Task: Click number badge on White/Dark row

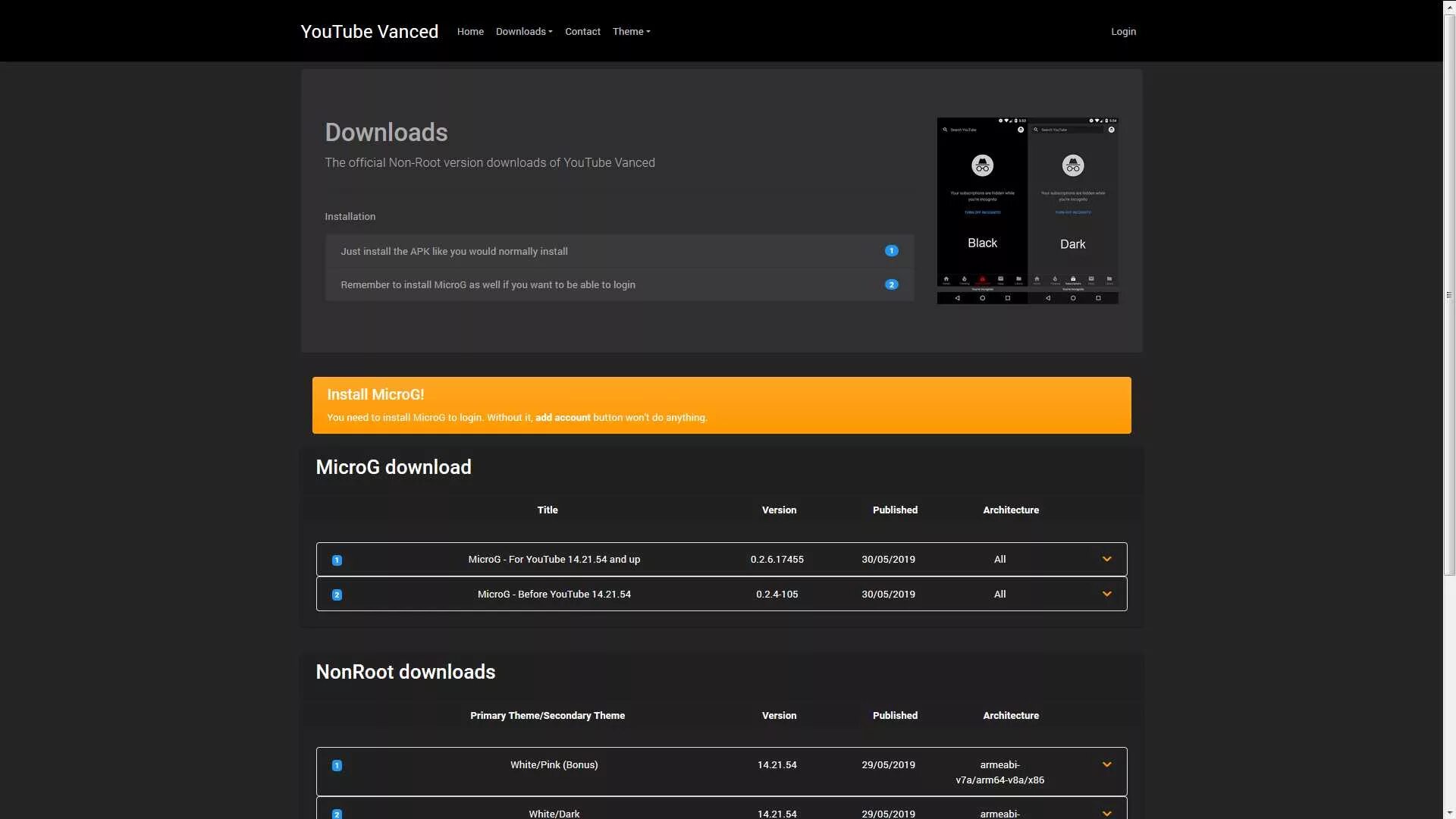Action: 337,814
